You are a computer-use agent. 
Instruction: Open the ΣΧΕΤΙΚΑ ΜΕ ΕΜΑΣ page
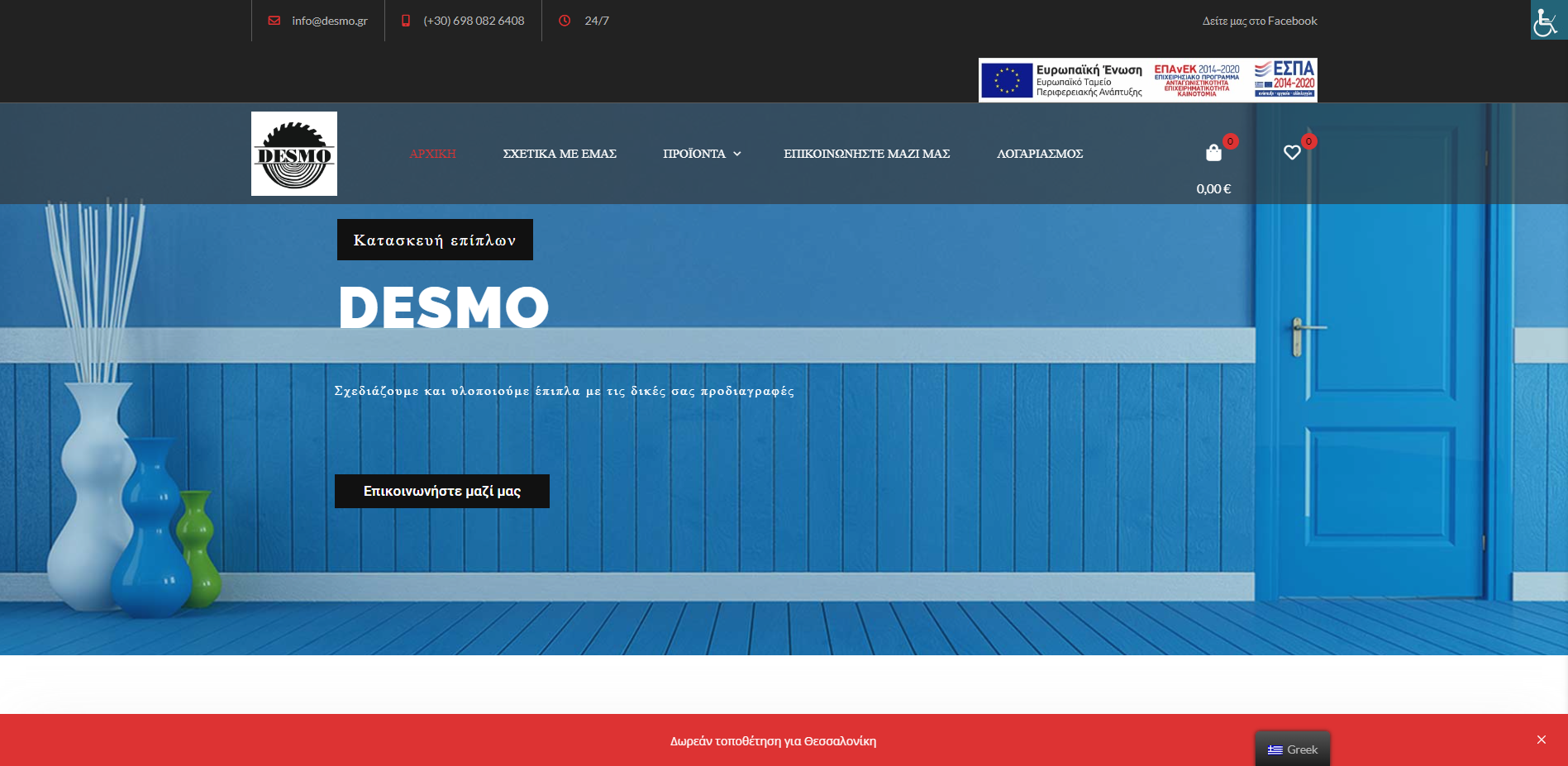pyautogui.click(x=560, y=154)
